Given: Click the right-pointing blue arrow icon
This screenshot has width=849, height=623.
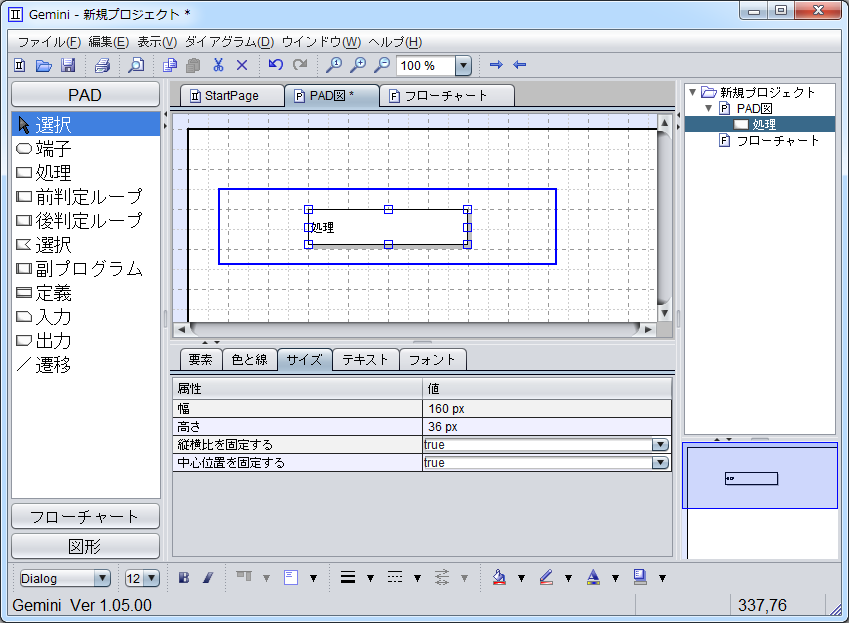Looking at the screenshot, I should click(x=496, y=65).
